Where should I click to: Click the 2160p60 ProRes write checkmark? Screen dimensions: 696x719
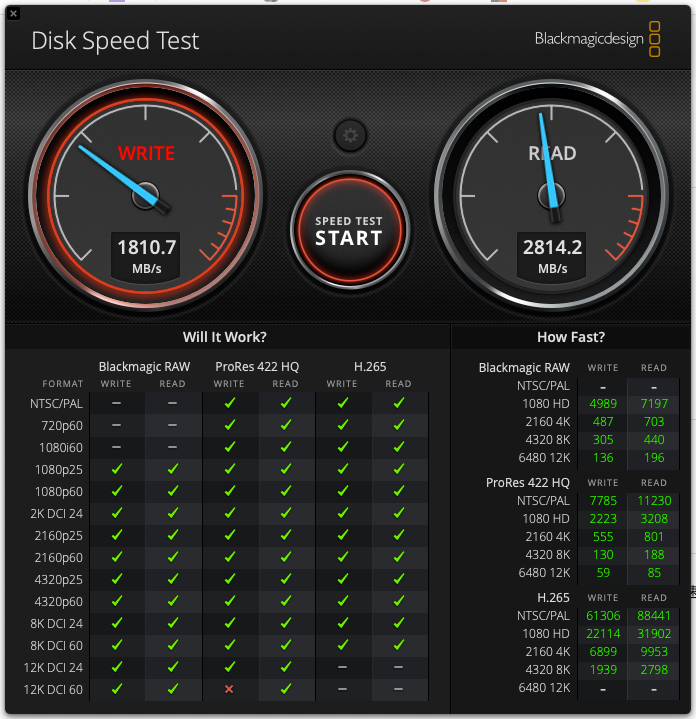click(230, 557)
